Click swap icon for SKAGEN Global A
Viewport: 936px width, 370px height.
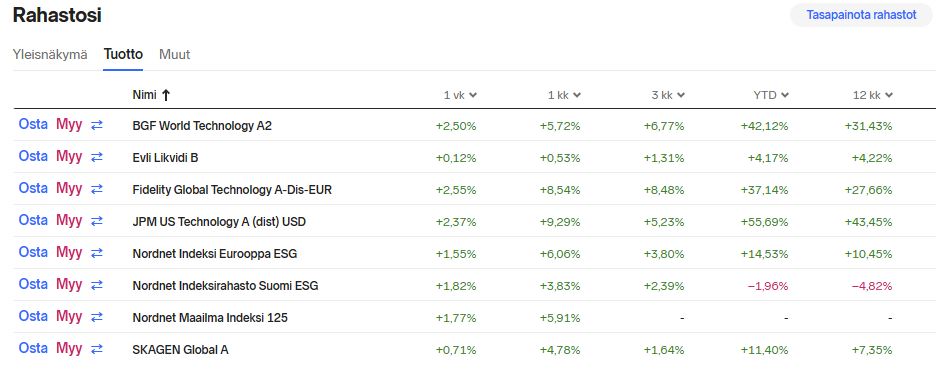click(x=97, y=349)
